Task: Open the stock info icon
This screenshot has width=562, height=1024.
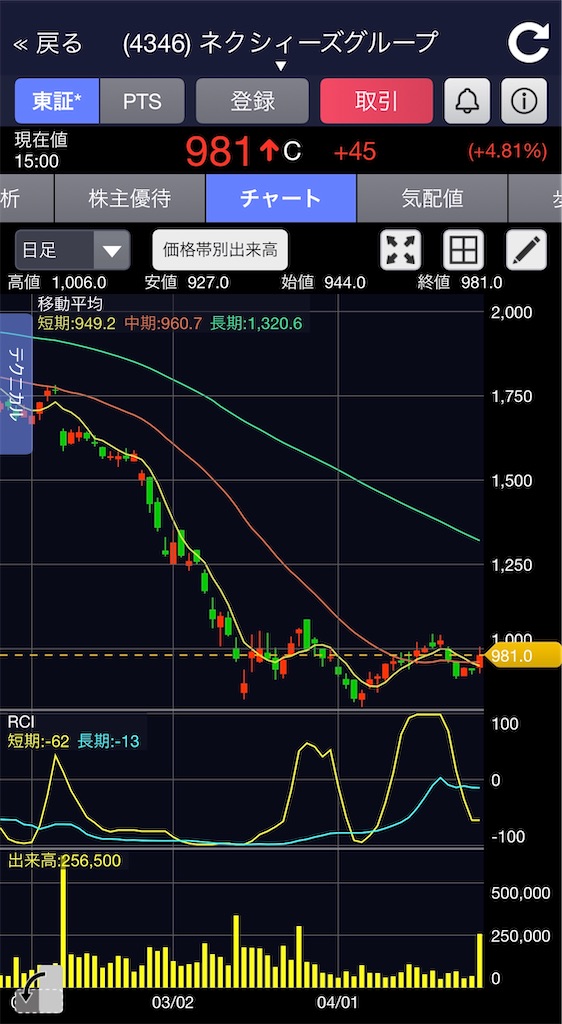Action: pyautogui.click(x=524, y=101)
